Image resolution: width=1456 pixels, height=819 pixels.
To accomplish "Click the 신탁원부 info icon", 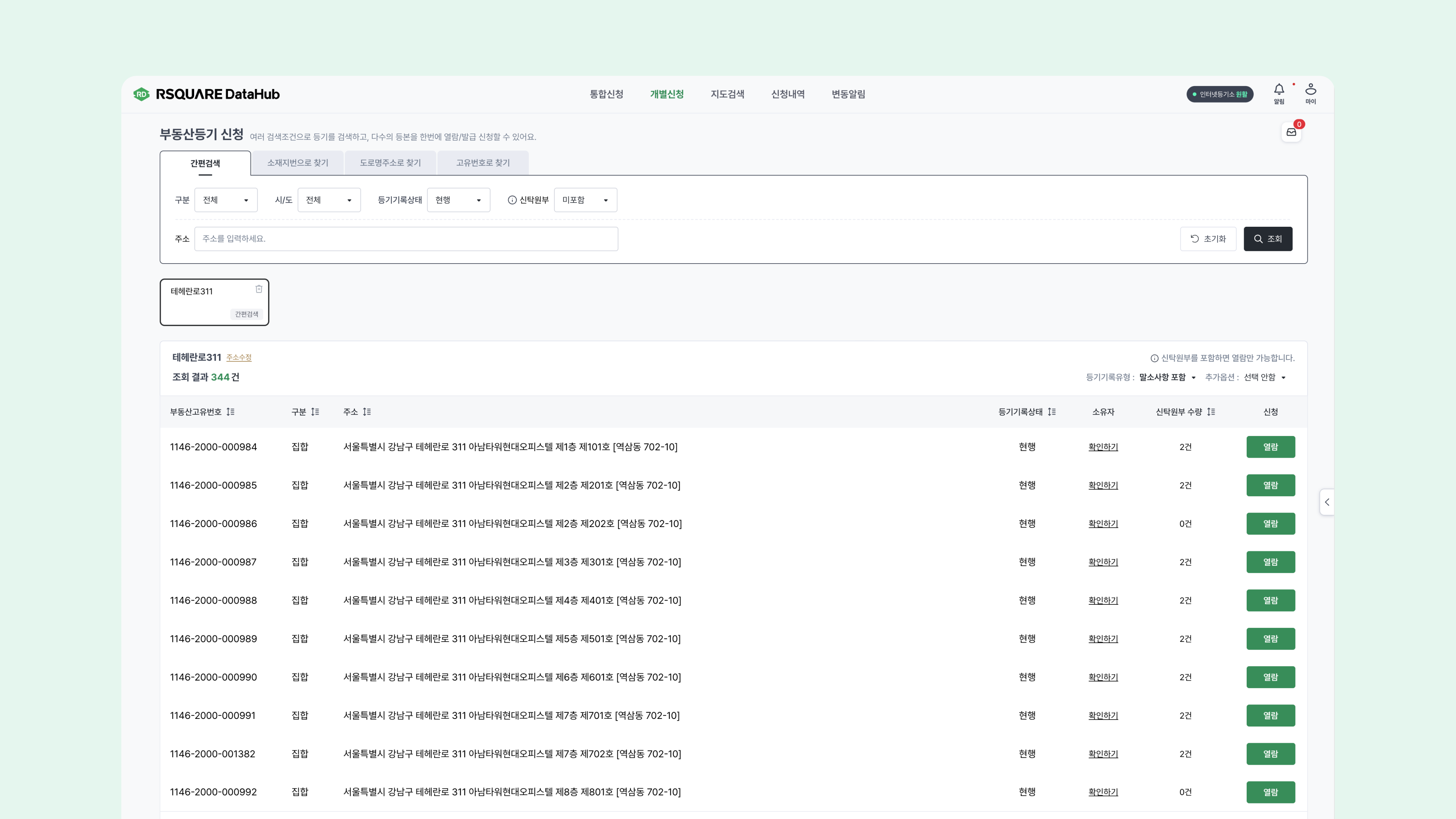I will click(512, 200).
